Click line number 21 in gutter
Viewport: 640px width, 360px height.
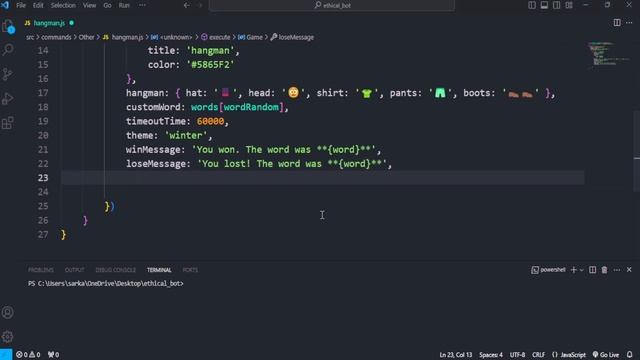click(43, 149)
